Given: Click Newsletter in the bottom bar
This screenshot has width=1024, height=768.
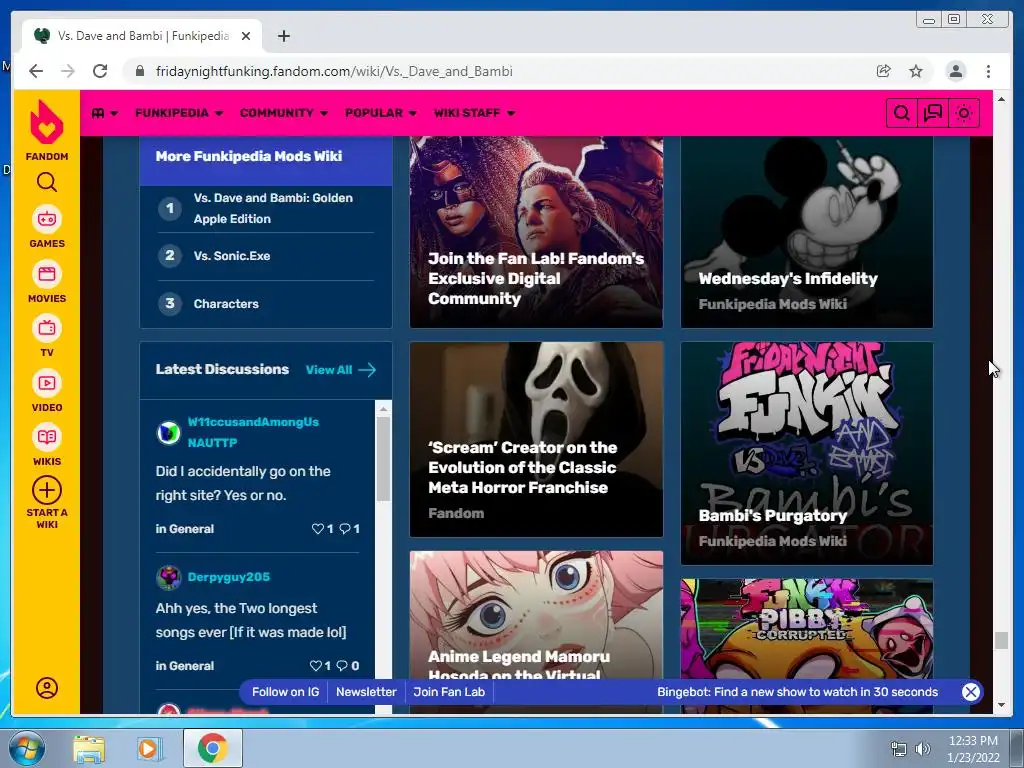Looking at the screenshot, I should 366,692.
